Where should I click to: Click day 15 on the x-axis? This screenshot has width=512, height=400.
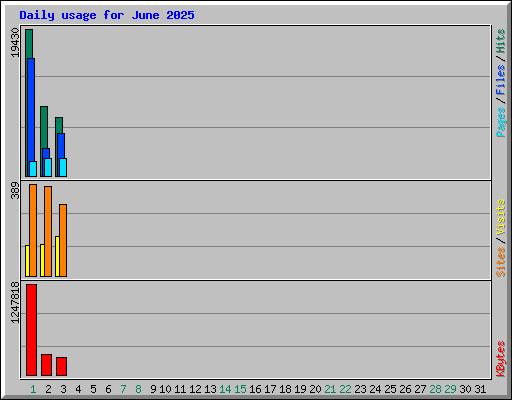[x=240, y=389]
